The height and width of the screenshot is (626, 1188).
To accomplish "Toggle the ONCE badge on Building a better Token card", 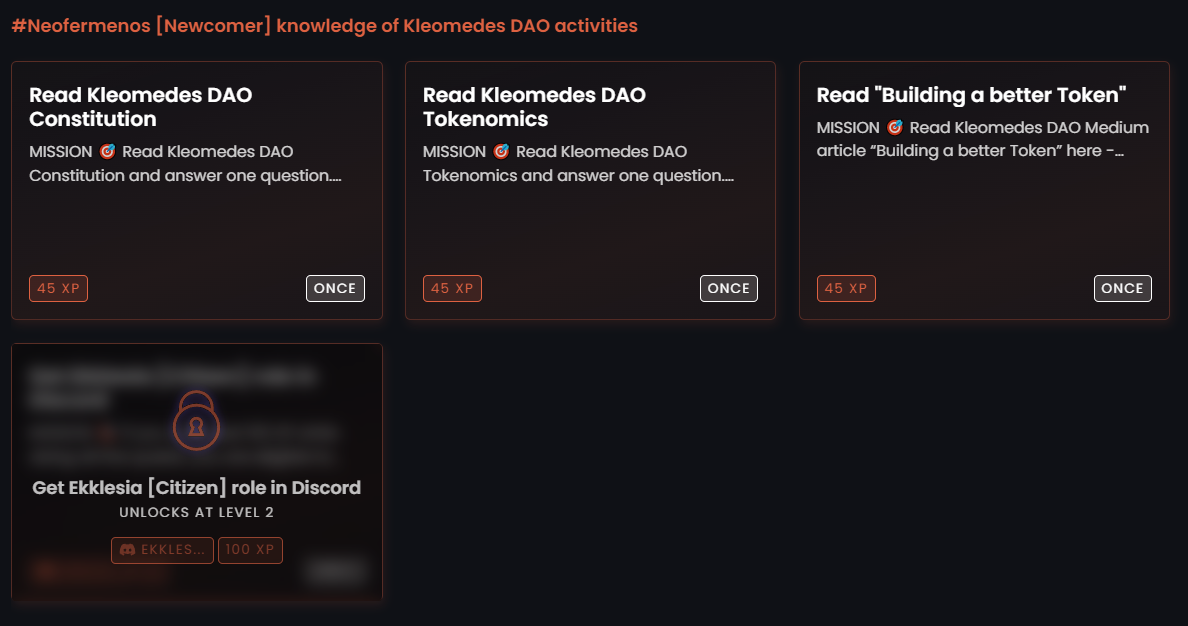I will pyautogui.click(x=1122, y=288).
